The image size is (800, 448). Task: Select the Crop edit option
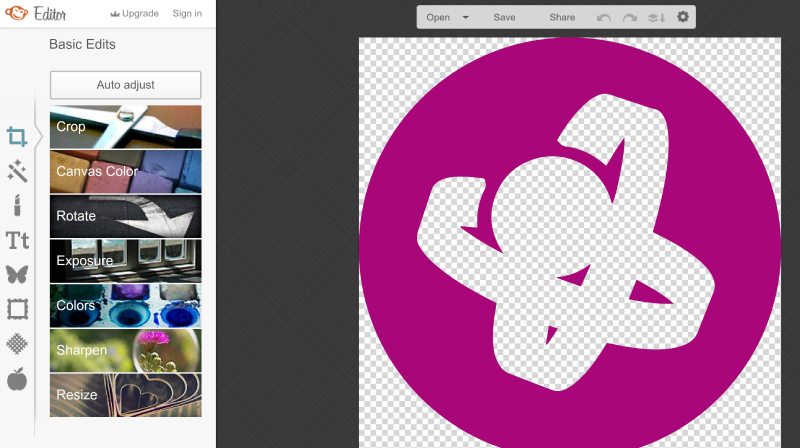coord(126,127)
